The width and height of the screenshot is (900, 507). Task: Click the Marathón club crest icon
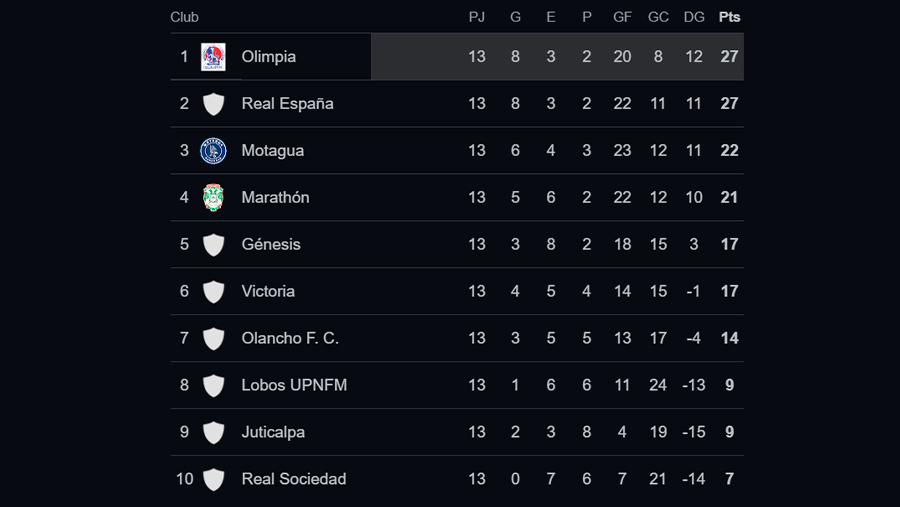coord(213,198)
